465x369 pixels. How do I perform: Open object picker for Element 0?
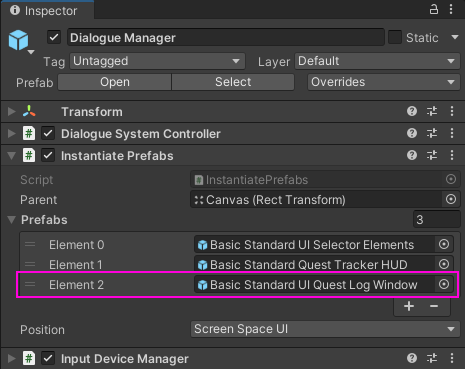[444, 244]
